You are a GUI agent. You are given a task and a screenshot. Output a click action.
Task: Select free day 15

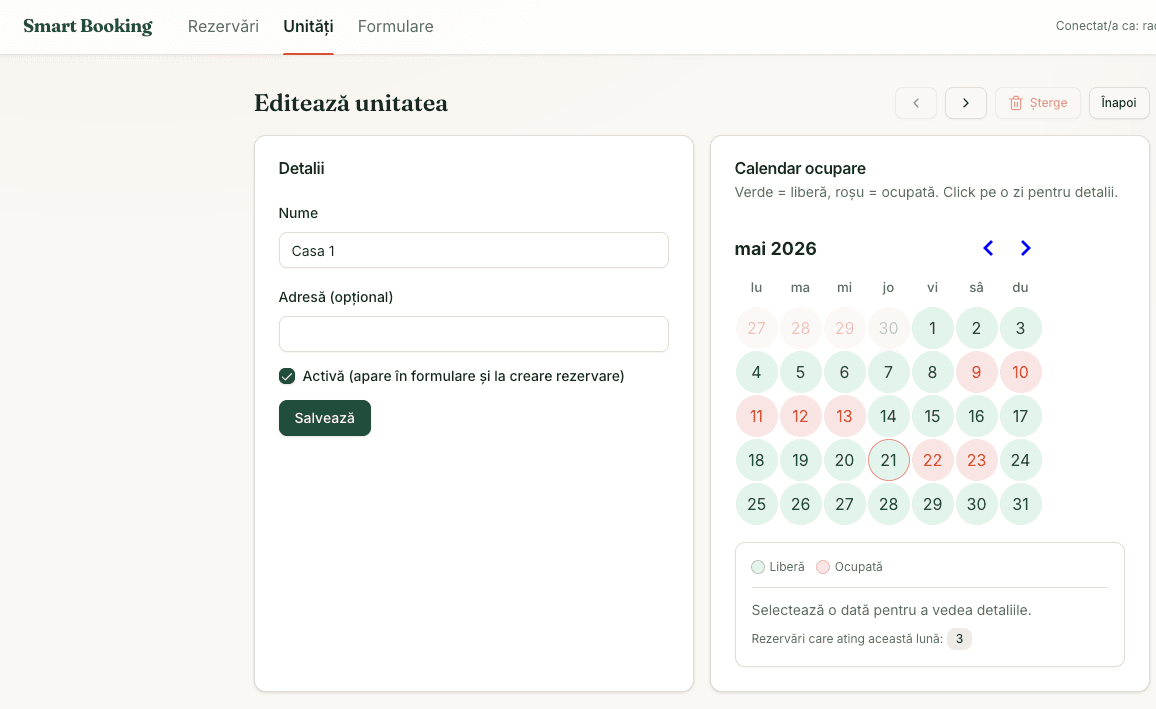point(933,416)
